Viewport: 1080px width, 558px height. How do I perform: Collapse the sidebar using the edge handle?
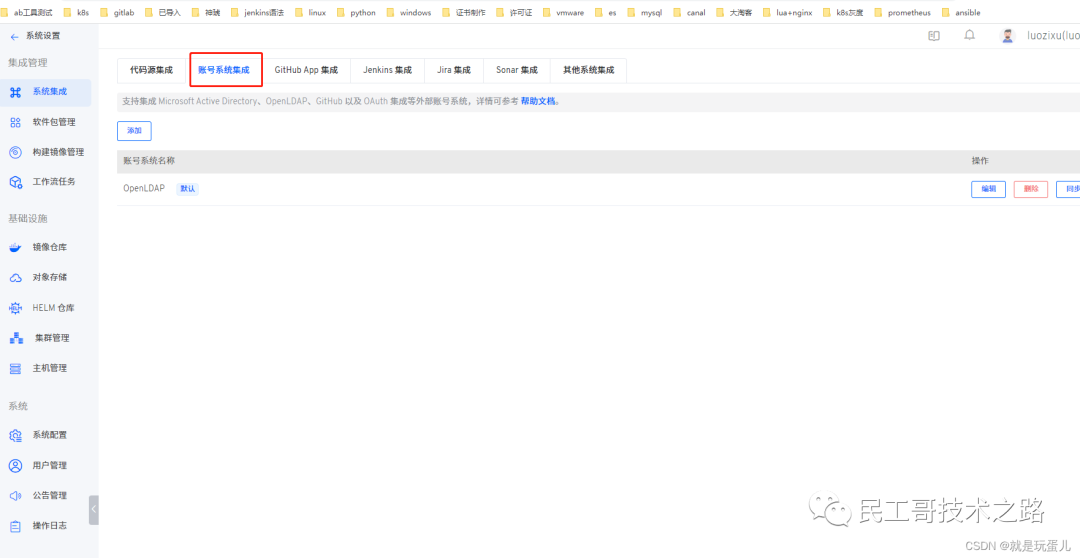(x=94, y=509)
